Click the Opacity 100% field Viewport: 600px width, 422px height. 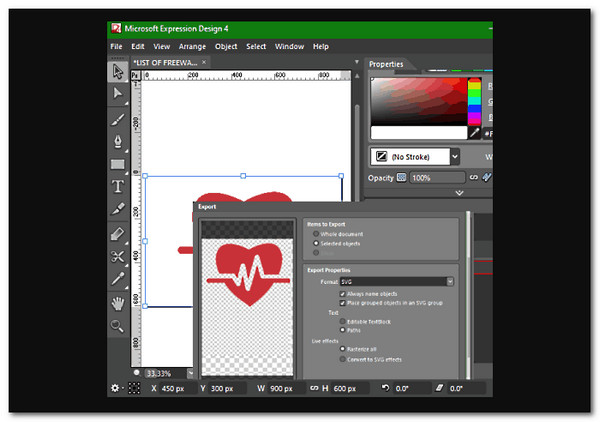click(437, 178)
